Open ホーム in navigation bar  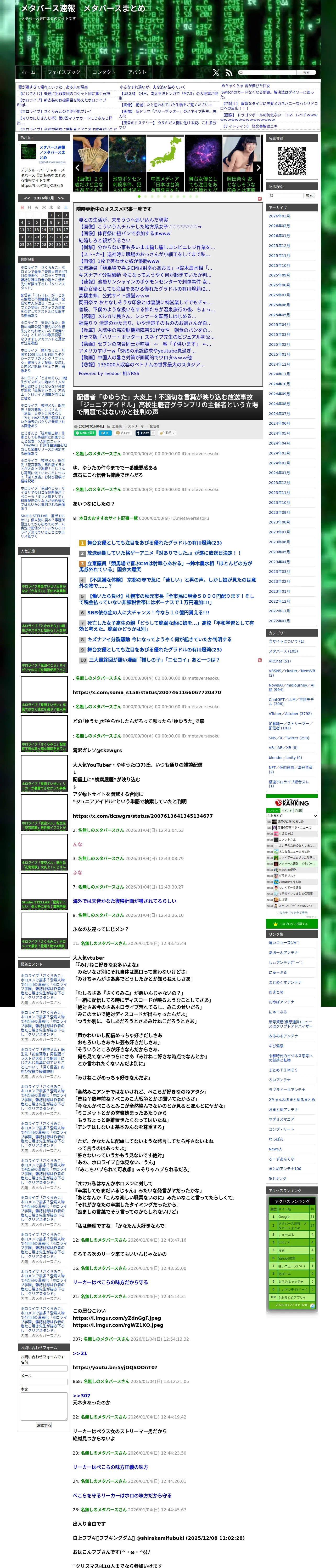coord(29,72)
